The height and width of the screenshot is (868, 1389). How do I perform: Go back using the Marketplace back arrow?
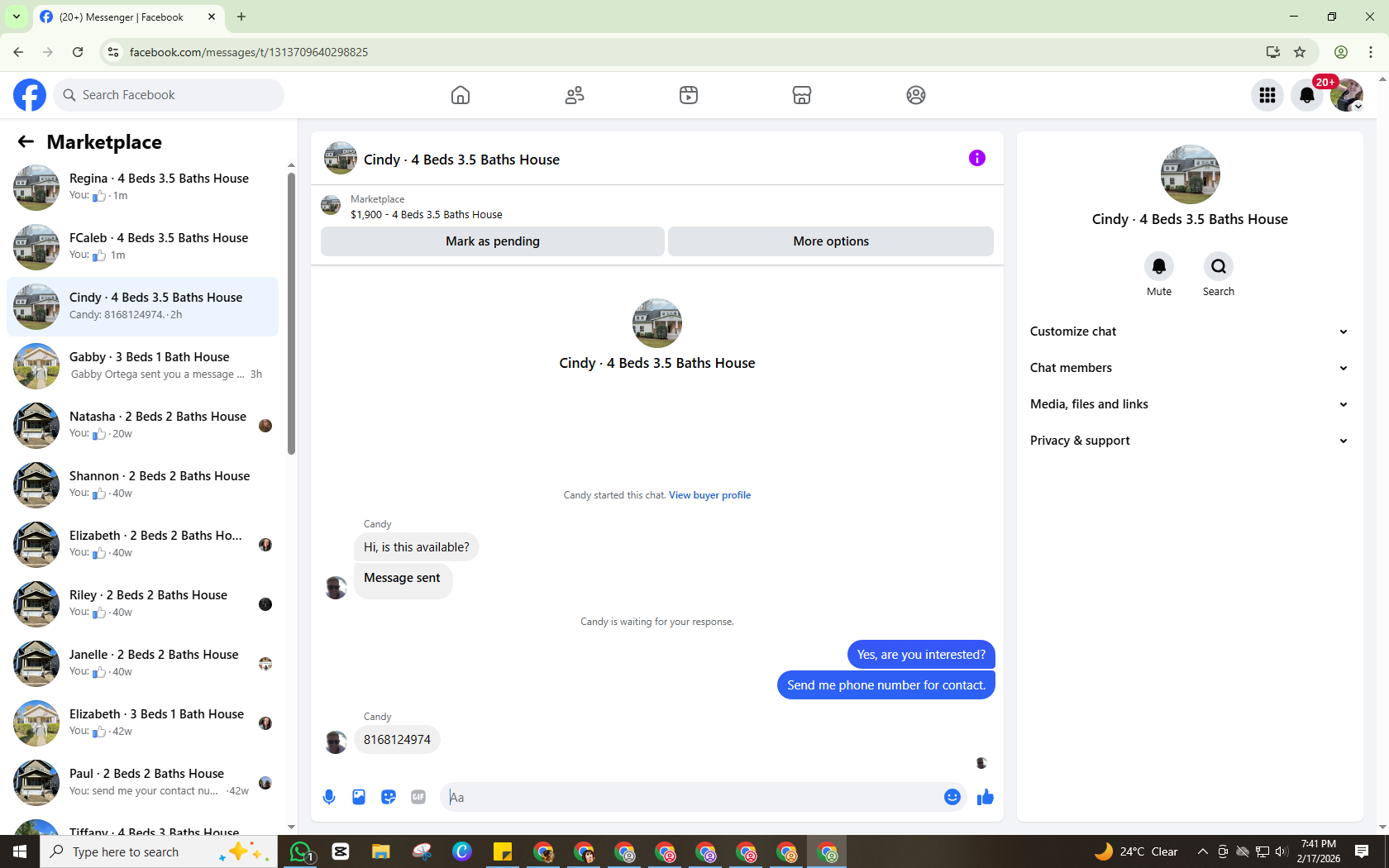[26, 141]
